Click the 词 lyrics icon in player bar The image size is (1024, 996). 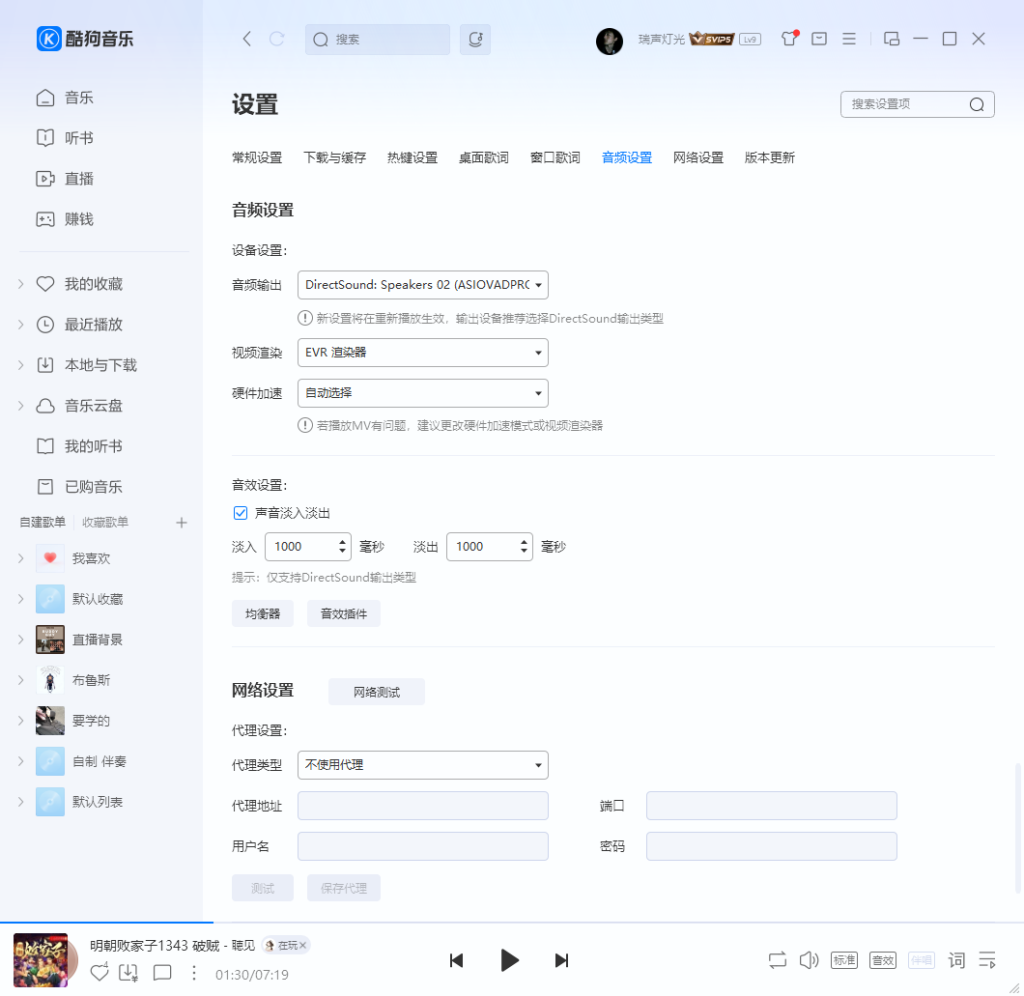[955, 960]
